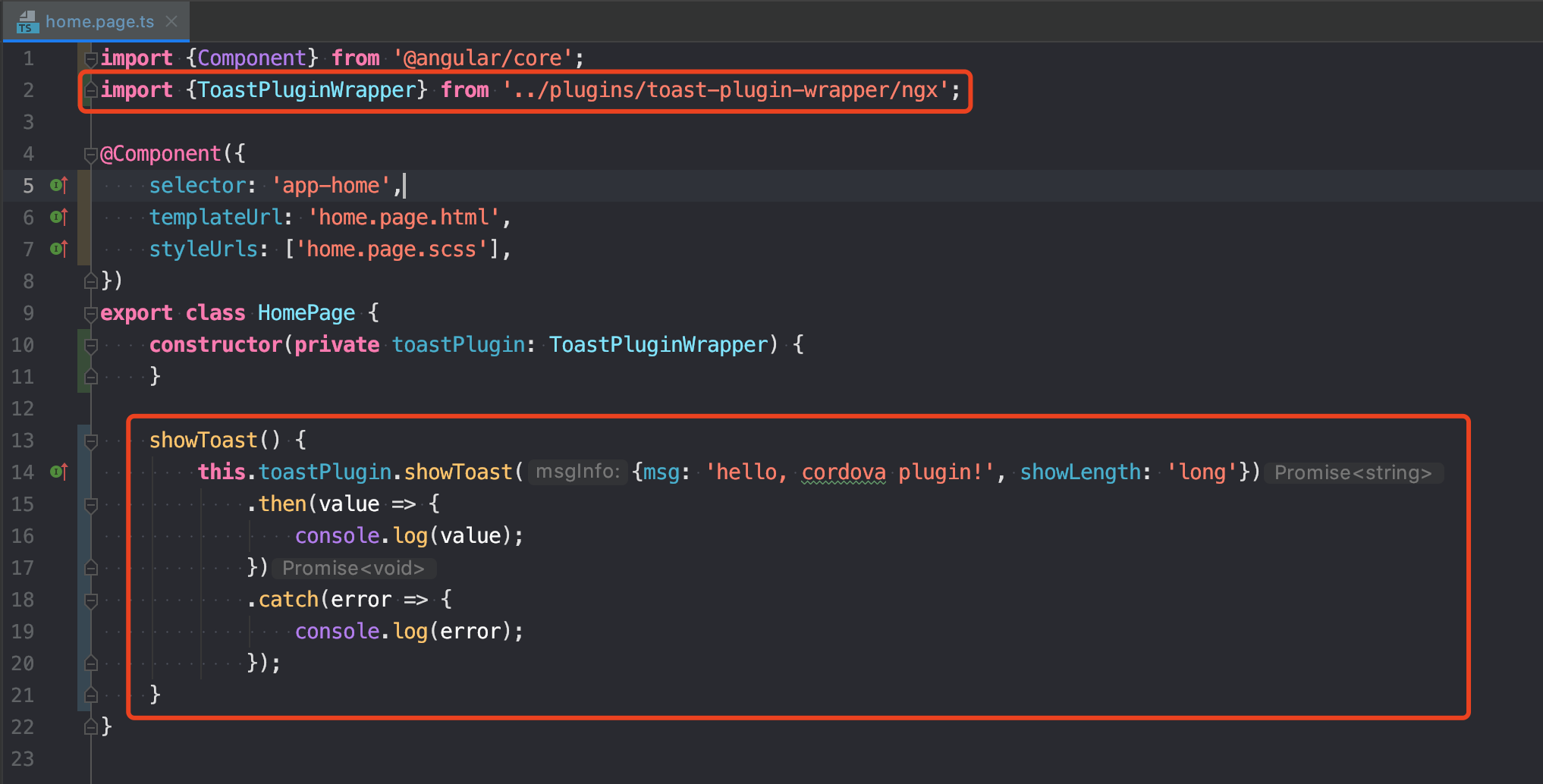This screenshot has height=784, width=1543.
Task: Click the gutter marker icon on line 14
Action: [x=59, y=472]
